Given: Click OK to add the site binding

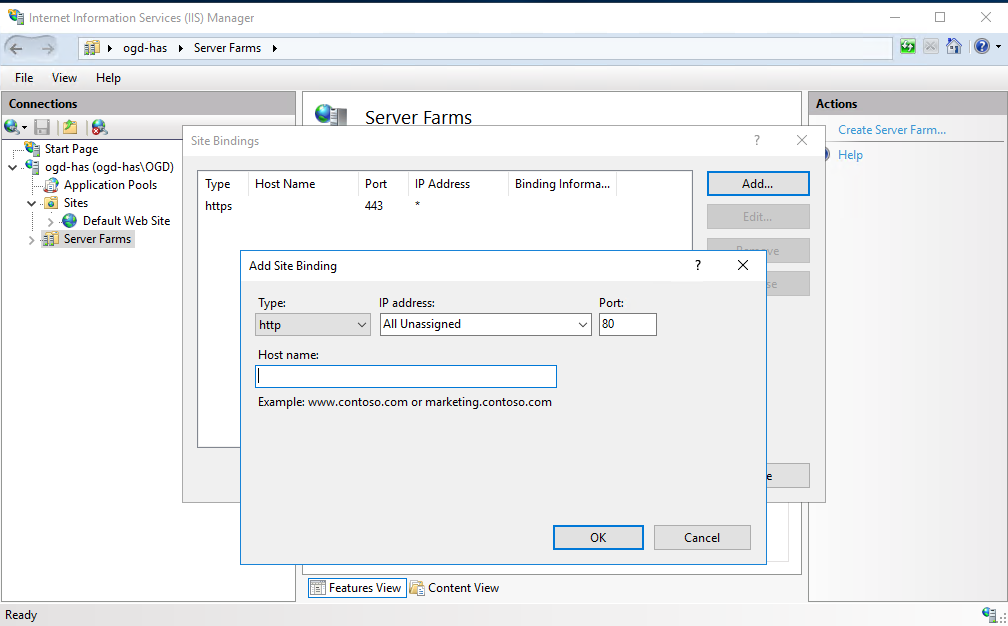Looking at the screenshot, I should coord(598,537).
